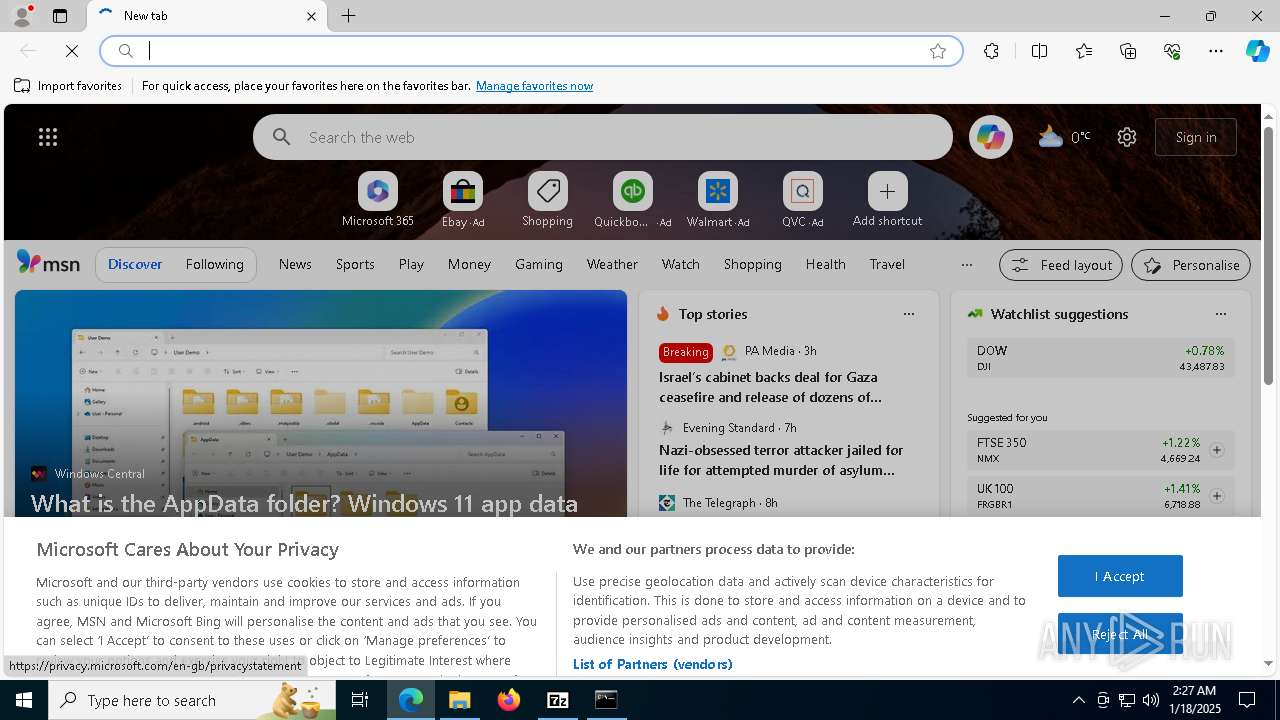
Task: Close the New tab tab
Action: pos(311,16)
